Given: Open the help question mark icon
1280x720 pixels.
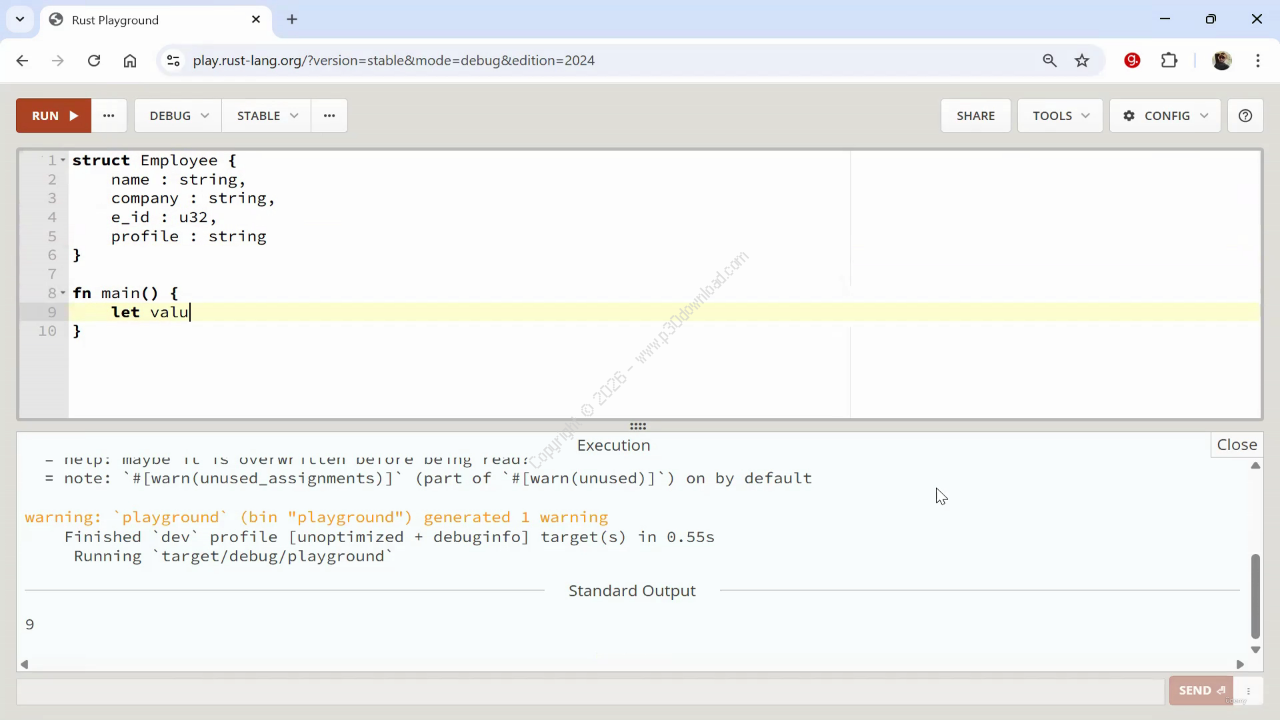Looking at the screenshot, I should point(1245,116).
